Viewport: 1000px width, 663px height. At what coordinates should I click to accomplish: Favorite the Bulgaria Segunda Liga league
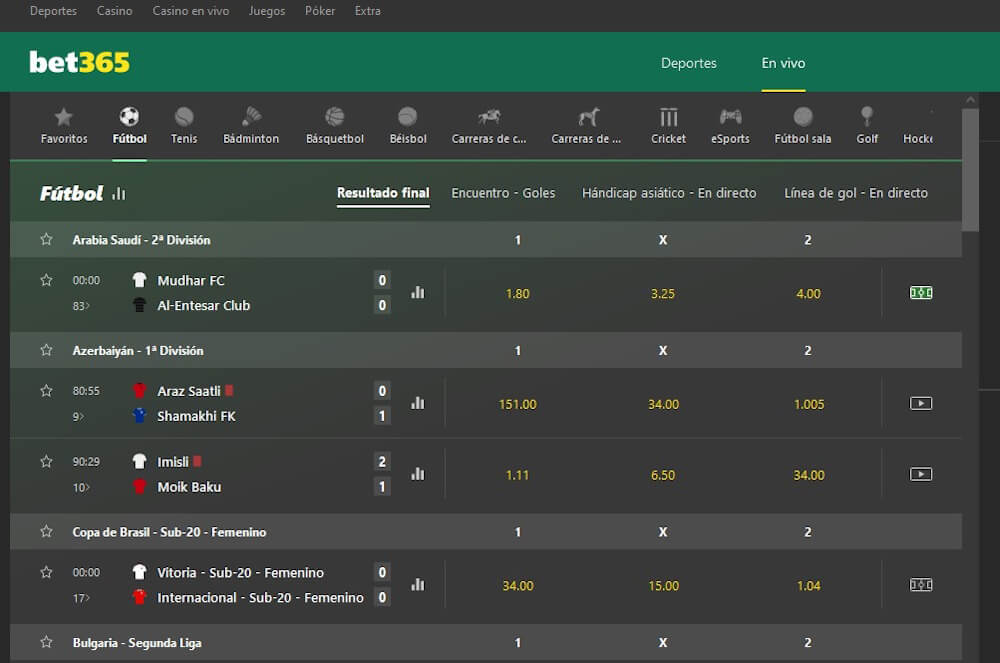tap(46, 642)
